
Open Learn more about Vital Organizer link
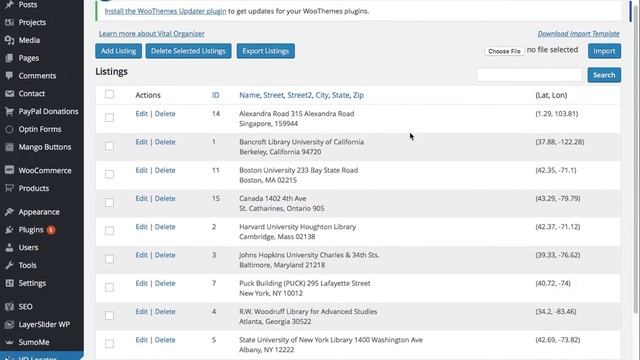151,33
